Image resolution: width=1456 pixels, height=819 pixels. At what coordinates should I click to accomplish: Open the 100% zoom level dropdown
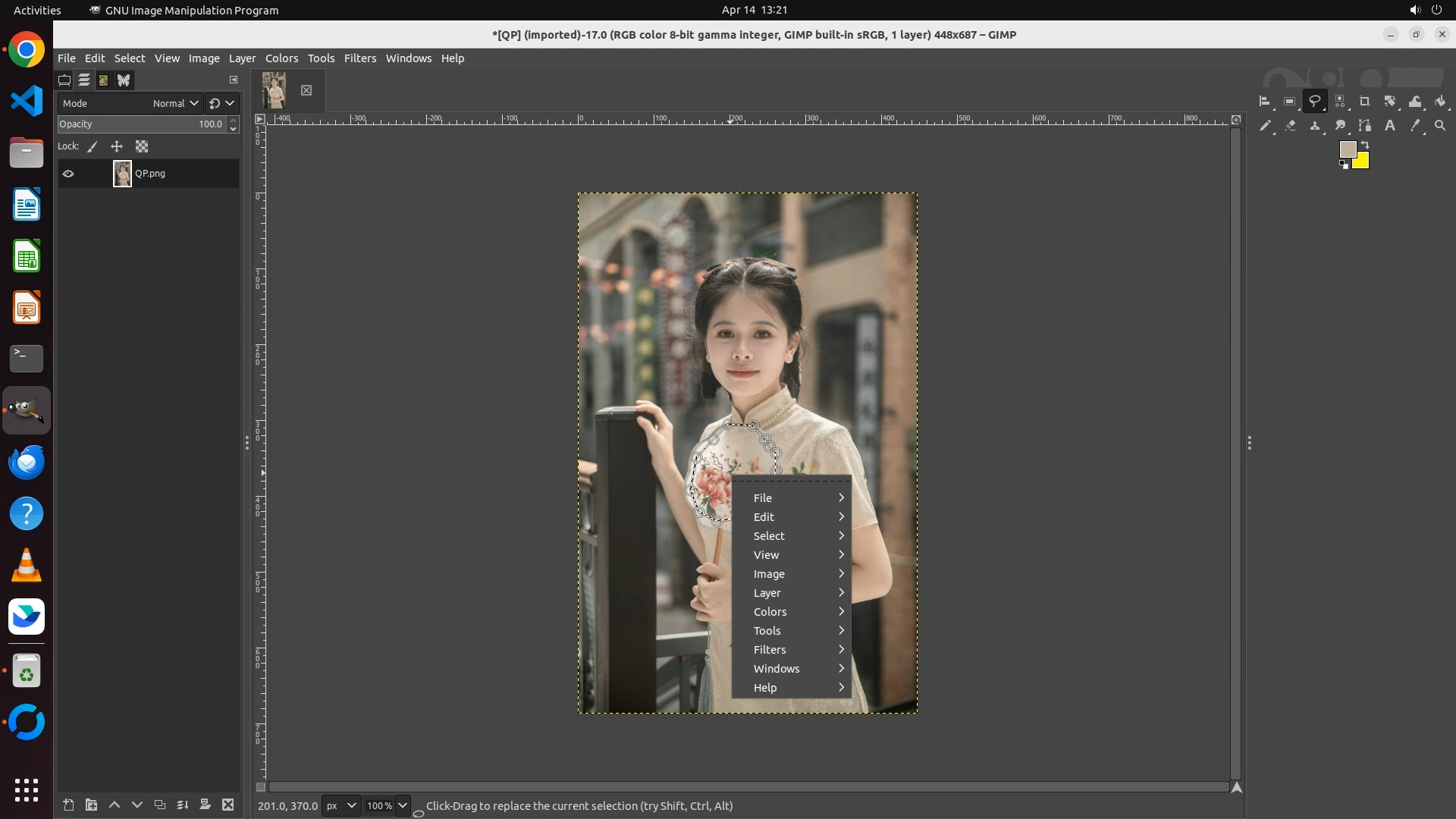point(403,805)
